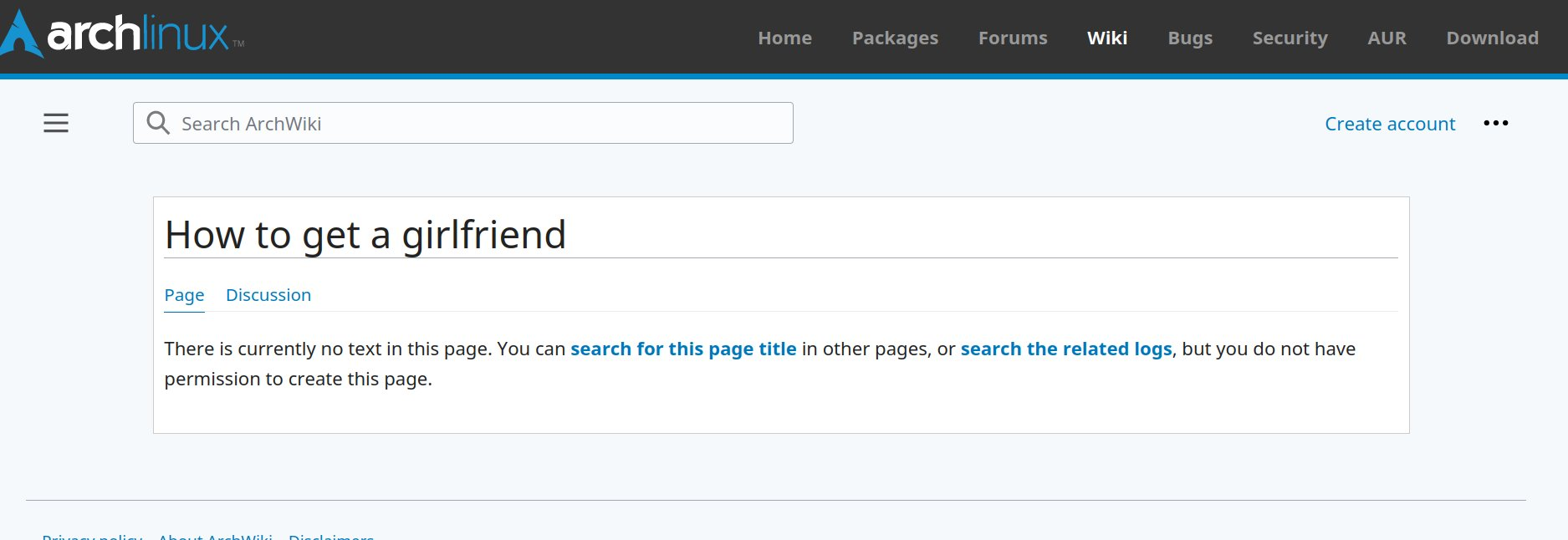Go to the Download page
The image size is (1568, 540).
tap(1492, 38)
